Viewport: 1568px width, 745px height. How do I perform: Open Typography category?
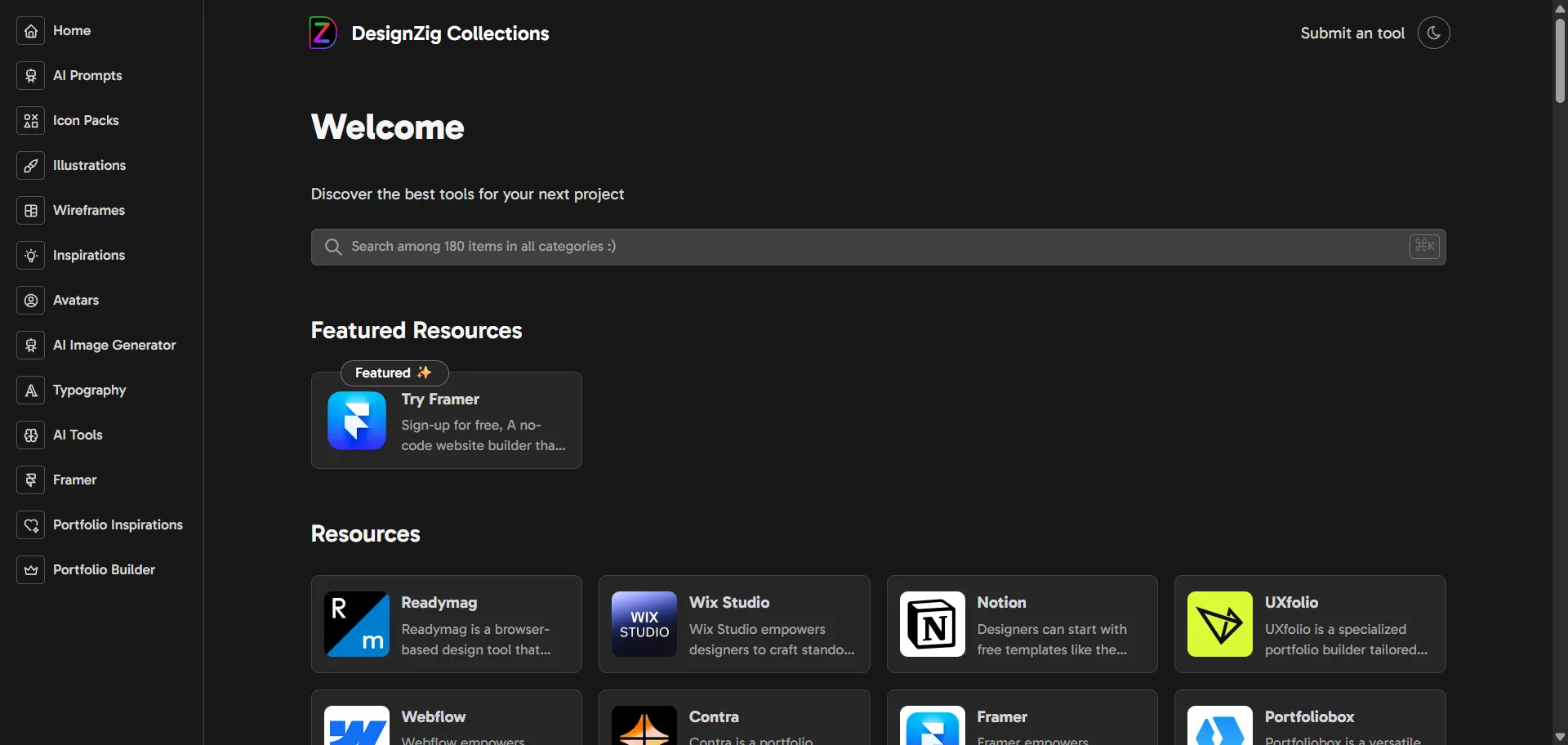coord(90,390)
